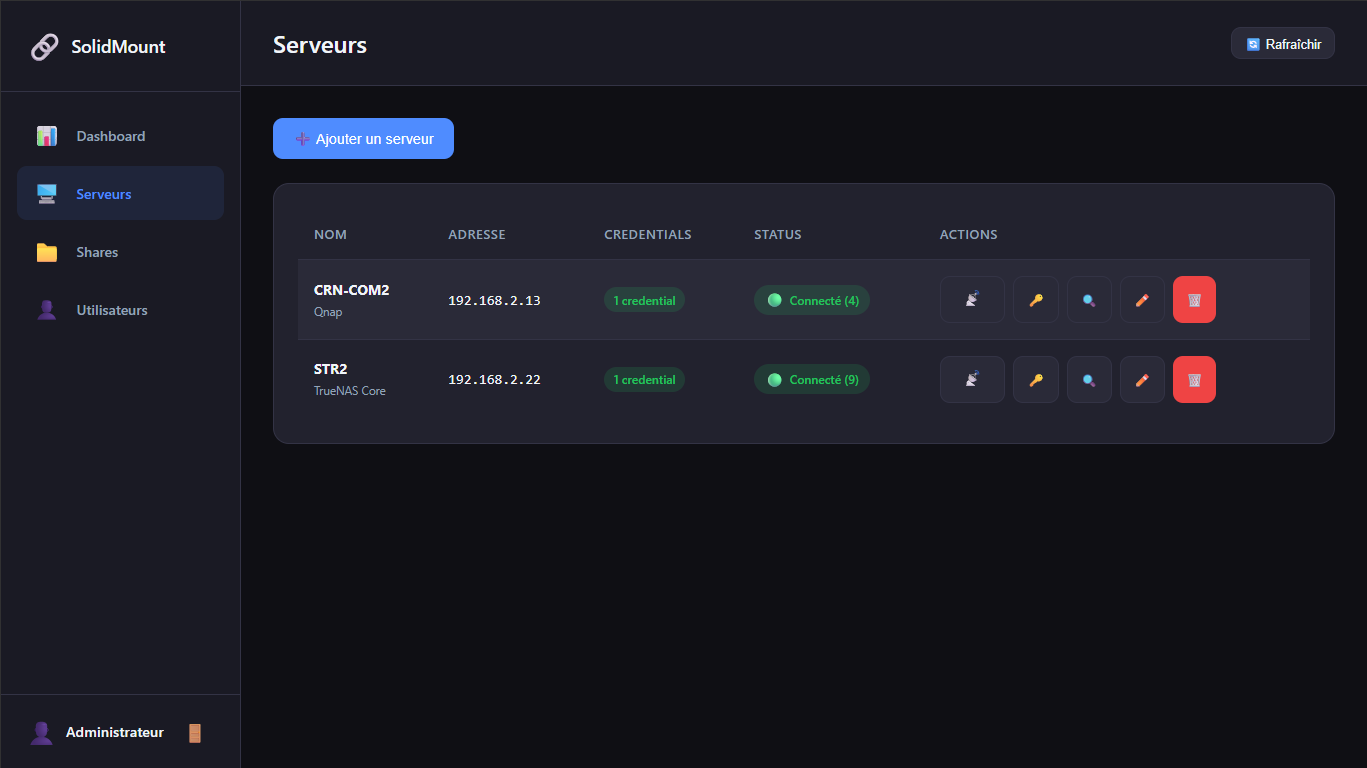Delete server STR2 with the red trash icon
The width and height of the screenshot is (1367, 768).
(x=1194, y=379)
